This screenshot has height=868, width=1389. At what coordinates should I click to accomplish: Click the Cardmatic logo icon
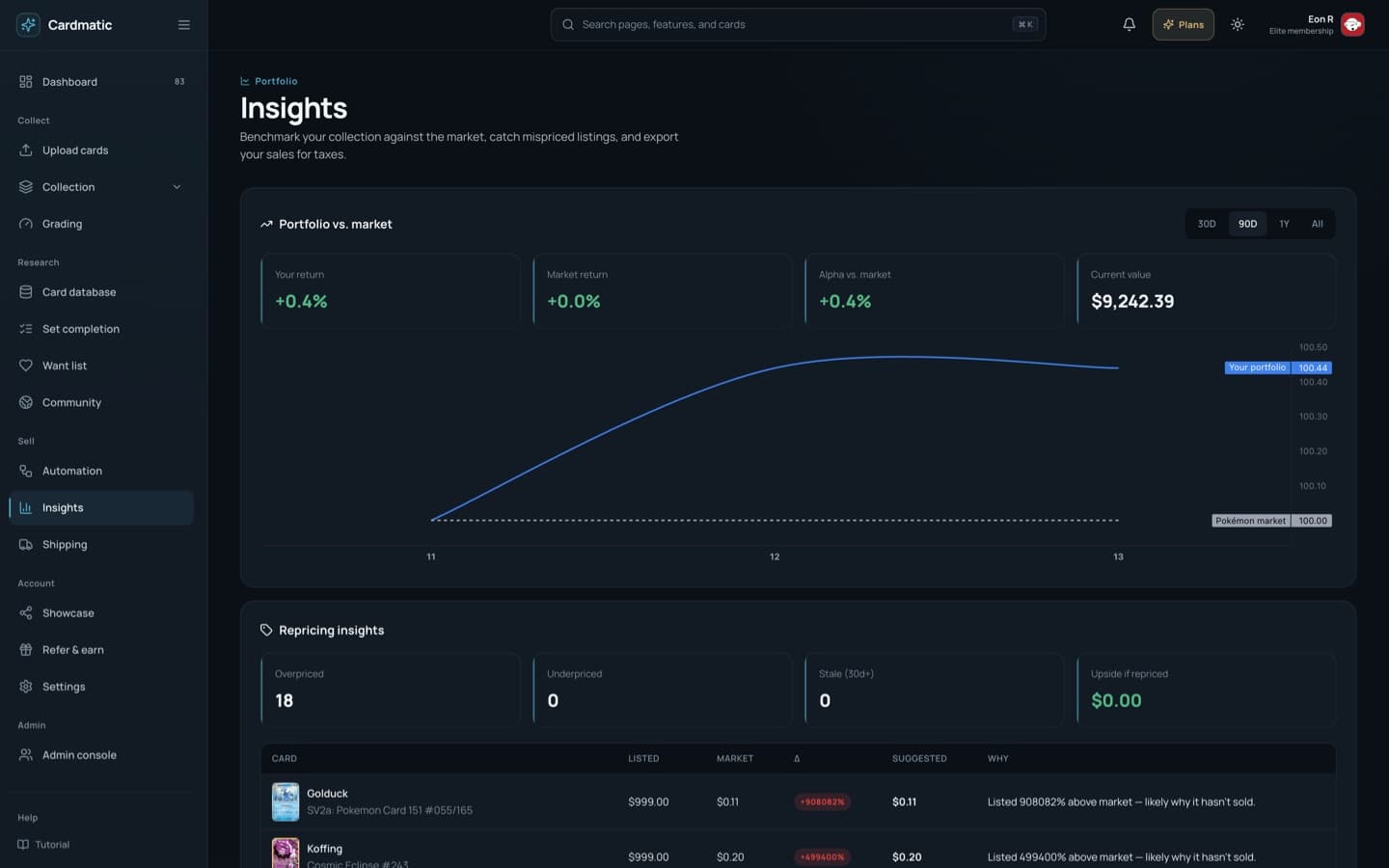pyautogui.click(x=28, y=25)
